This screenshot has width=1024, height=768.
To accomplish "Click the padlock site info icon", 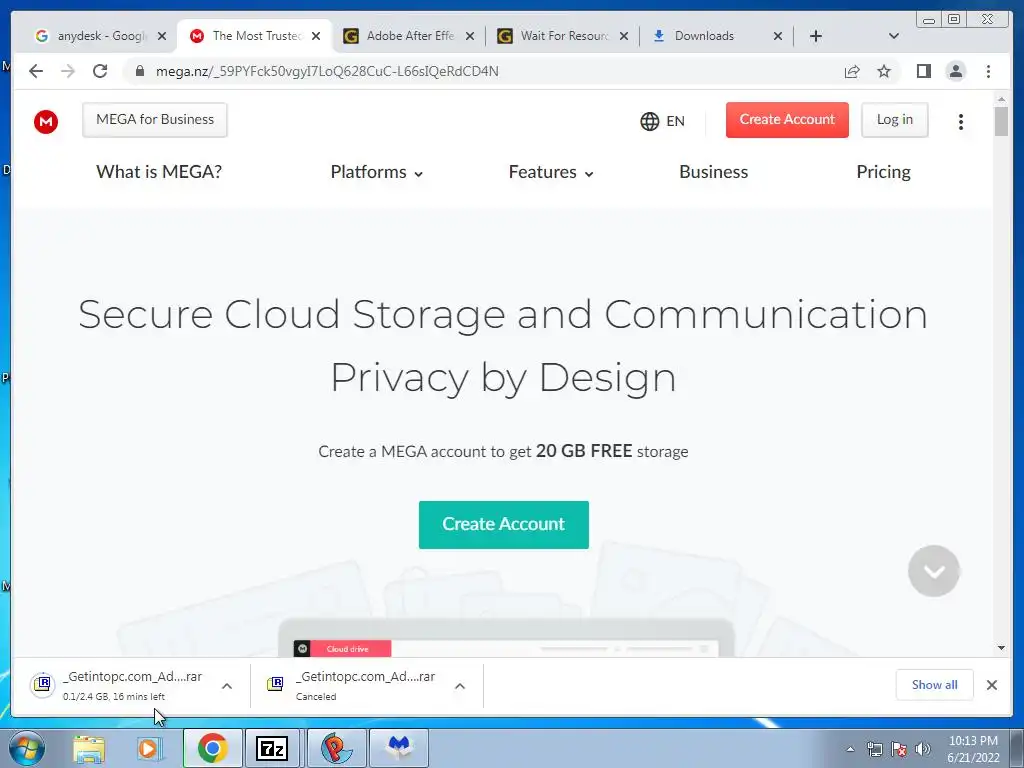I will point(139,71).
